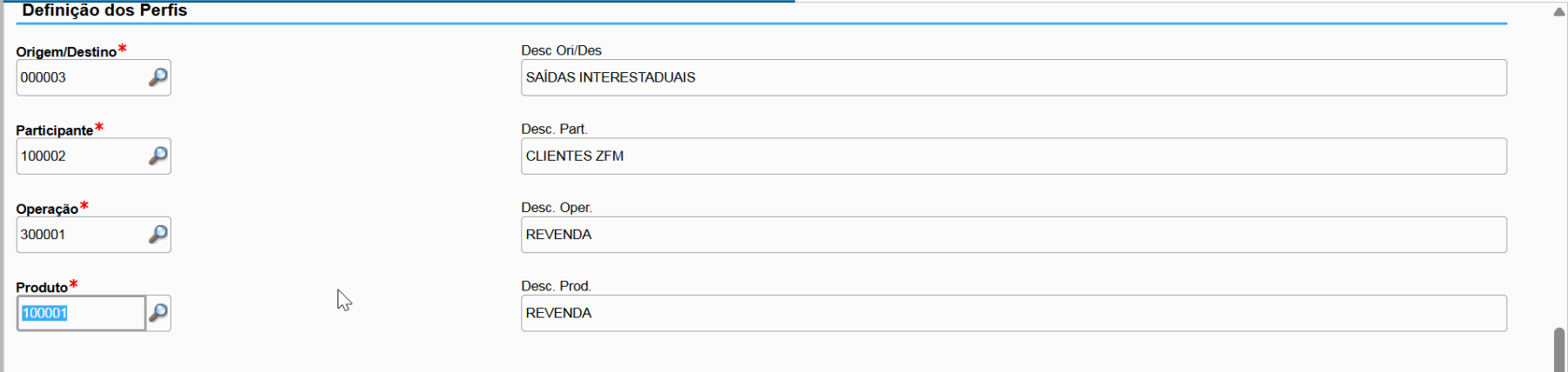Click the scrollbar up arrow
Image resolution: width=1568 pixels, height=372 pixels.
click(x=1558, y=12)
